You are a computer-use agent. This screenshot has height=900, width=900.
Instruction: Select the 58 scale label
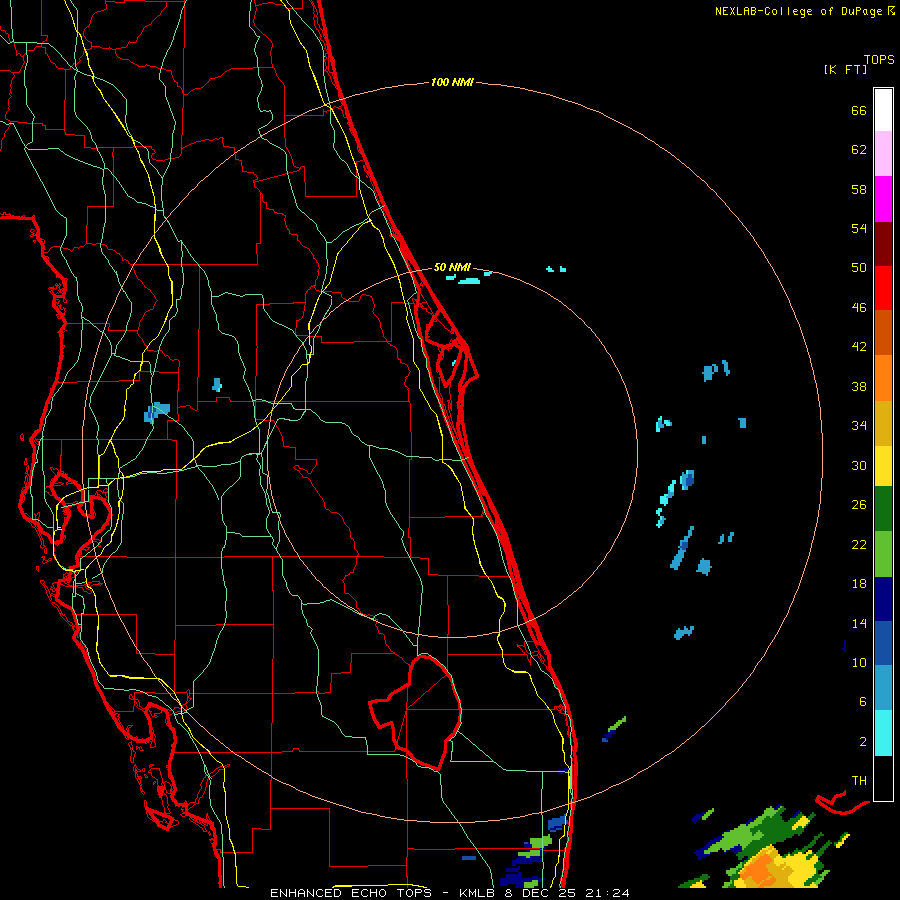point(859,189)
